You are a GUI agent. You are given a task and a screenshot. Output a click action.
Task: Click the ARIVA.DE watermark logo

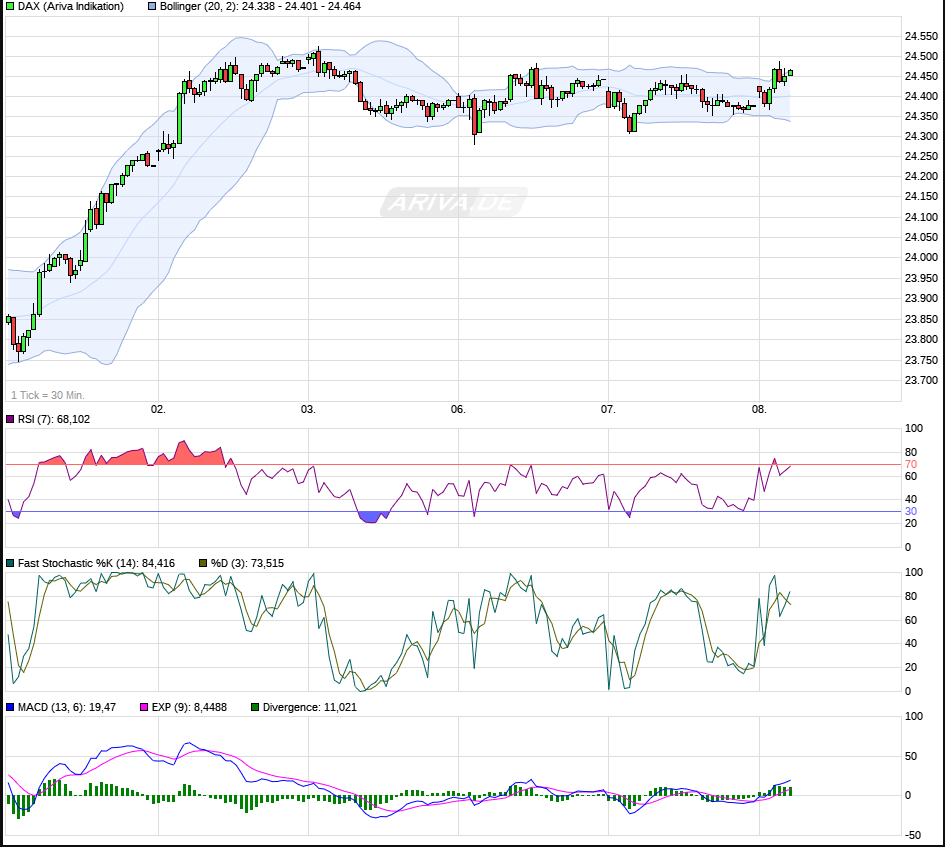(453, 203)
